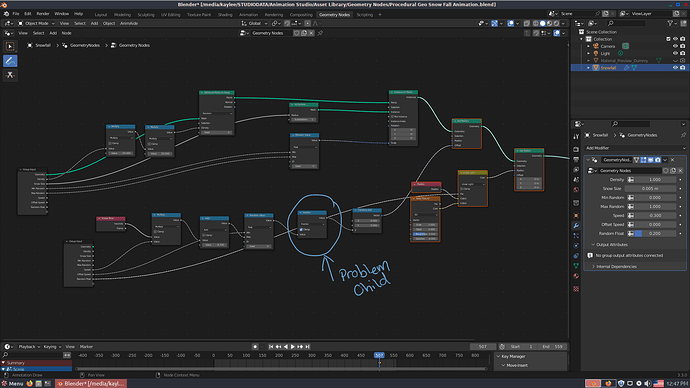Open the Playback dropdown in timeline
This screenshot has height=388, width=690.
(x=29, y=347)
